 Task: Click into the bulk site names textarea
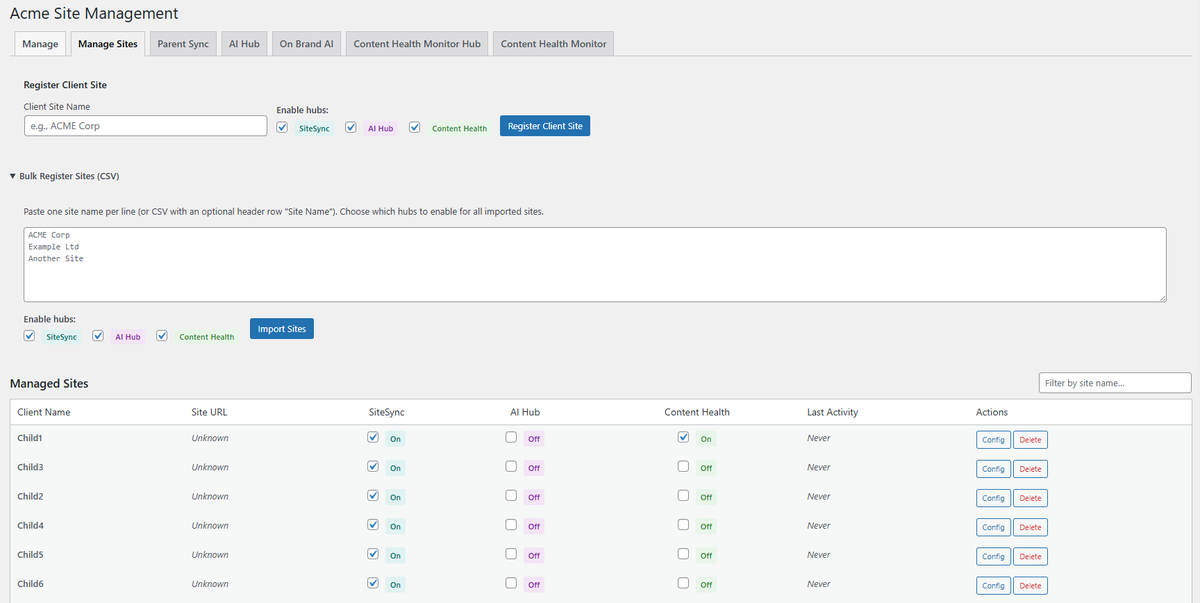click(595, 264)
